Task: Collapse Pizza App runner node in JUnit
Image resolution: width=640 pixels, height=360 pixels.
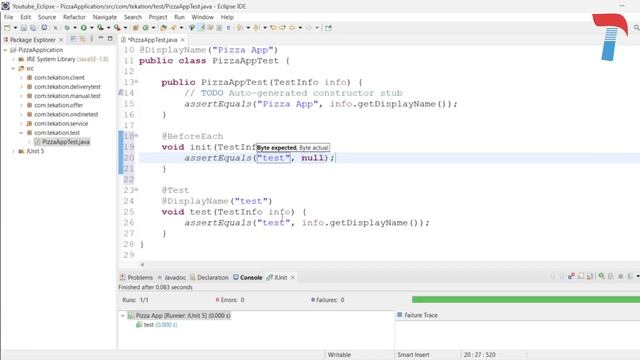Action: 122,316
